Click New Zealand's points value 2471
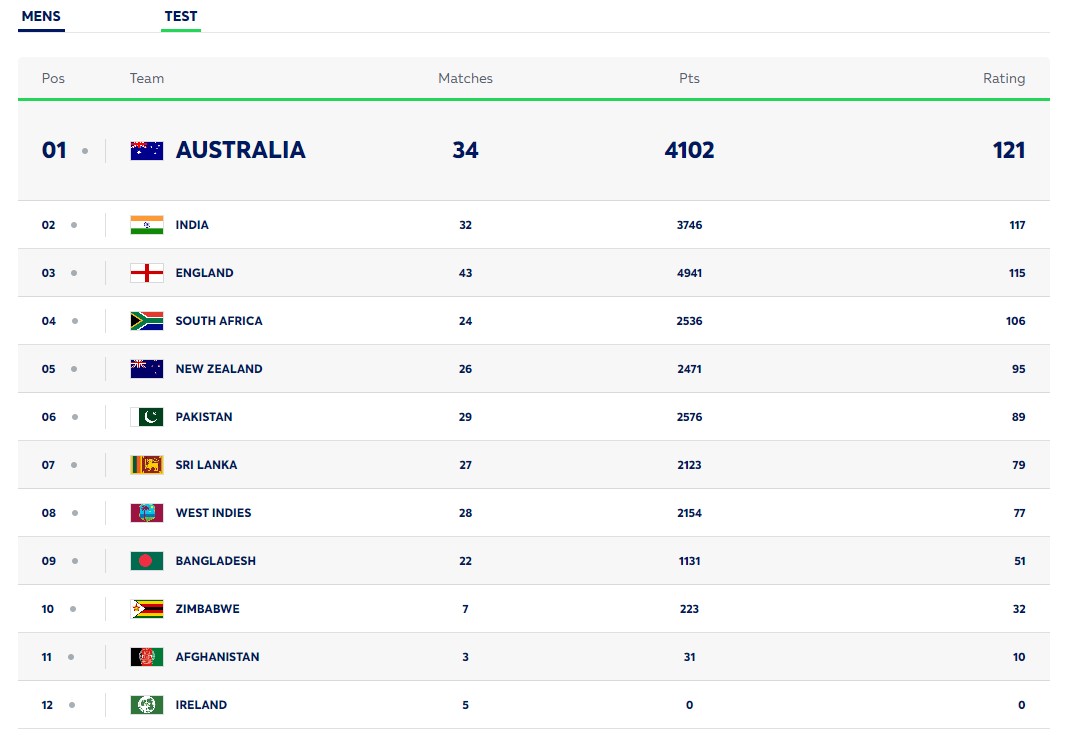The height and width of the screenshot is (736, 1070). coord(689,369)
